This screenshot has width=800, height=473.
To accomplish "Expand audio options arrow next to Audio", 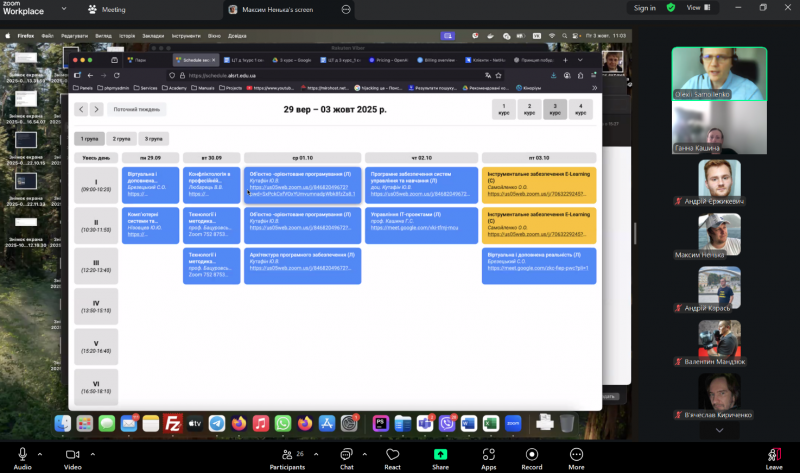I will click(x=42, y=449).
